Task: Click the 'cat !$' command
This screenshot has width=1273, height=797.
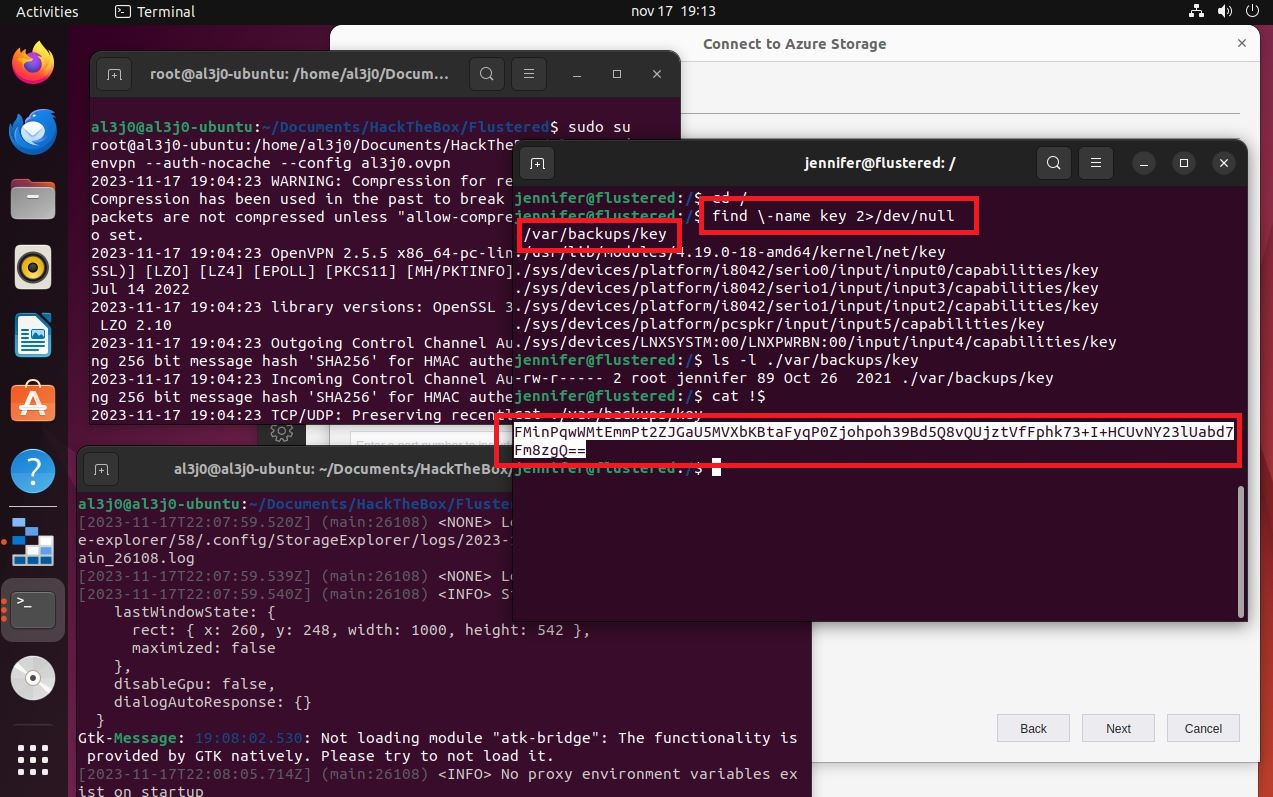Action: pyautogui.click(x=738, y=396)
